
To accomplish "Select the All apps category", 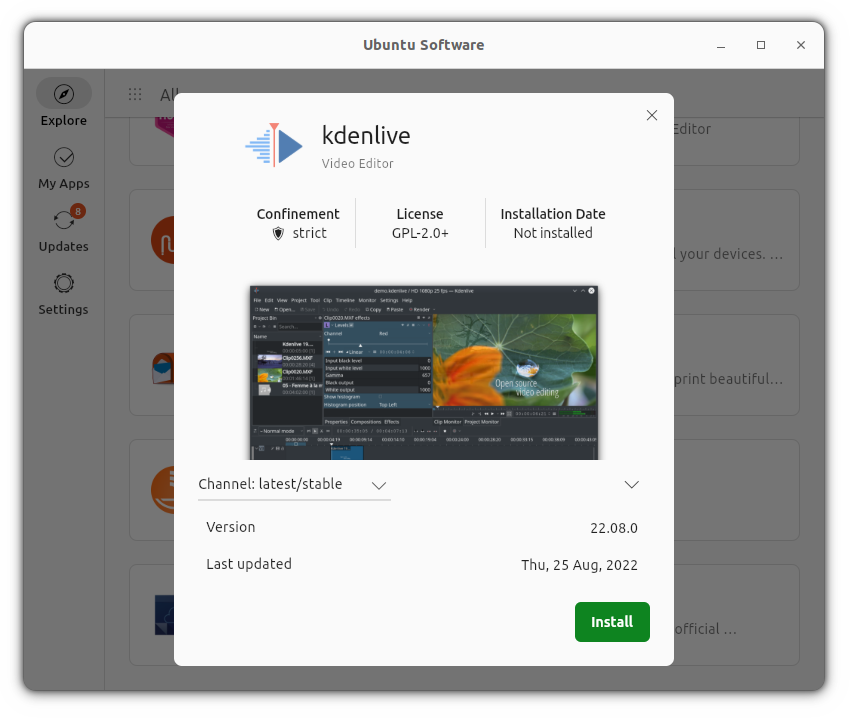I will [x=168, y=94].
